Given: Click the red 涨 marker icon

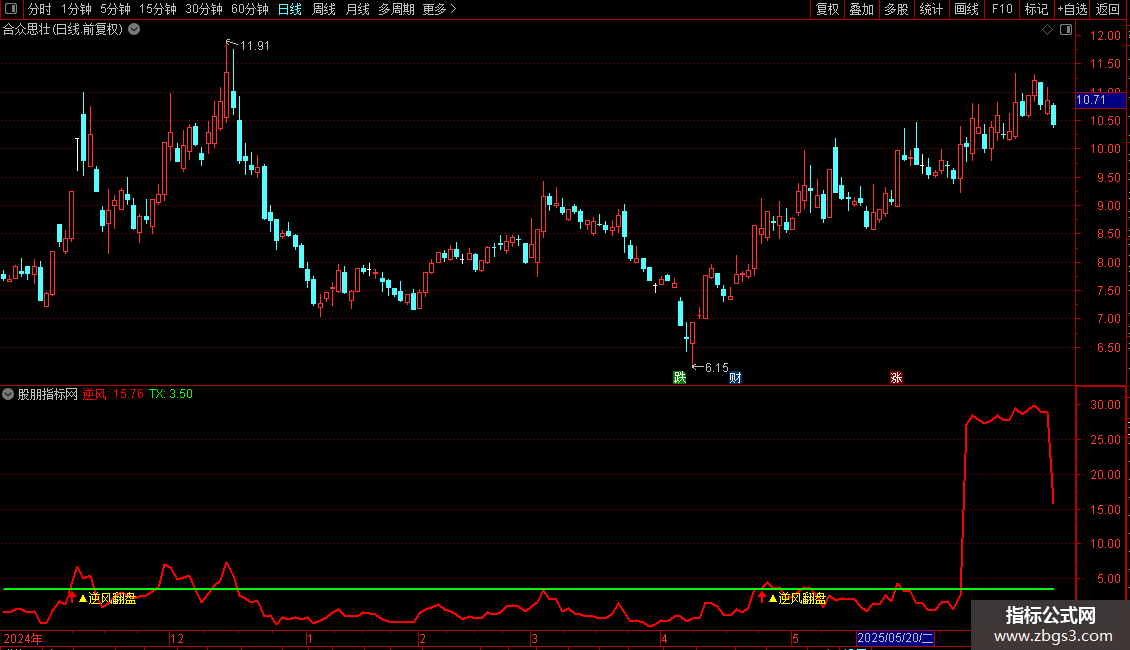Looking at the screenshot, I should (897, 378).
